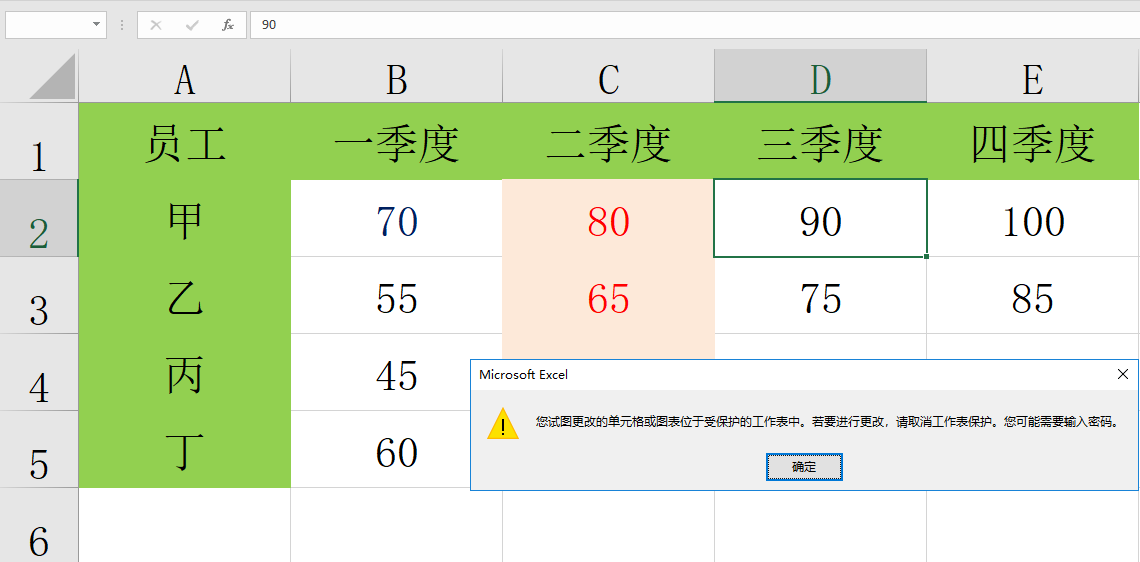Screen dimensions: 1140x562
Task: Select the cell with employee 丙
Action: (x=185, y=372)
